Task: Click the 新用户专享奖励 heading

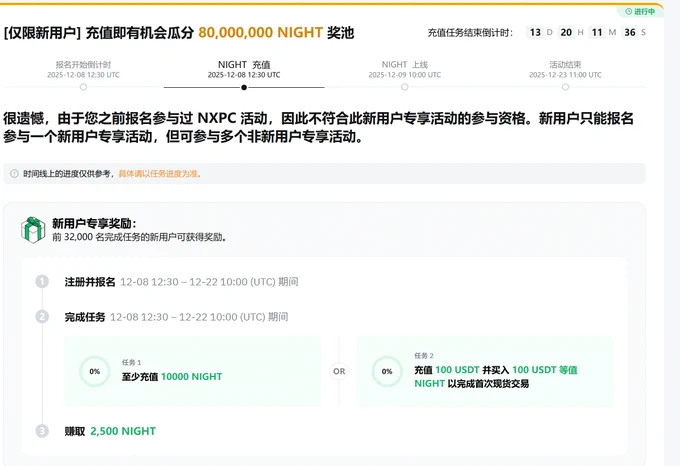Action: (94, 224)
